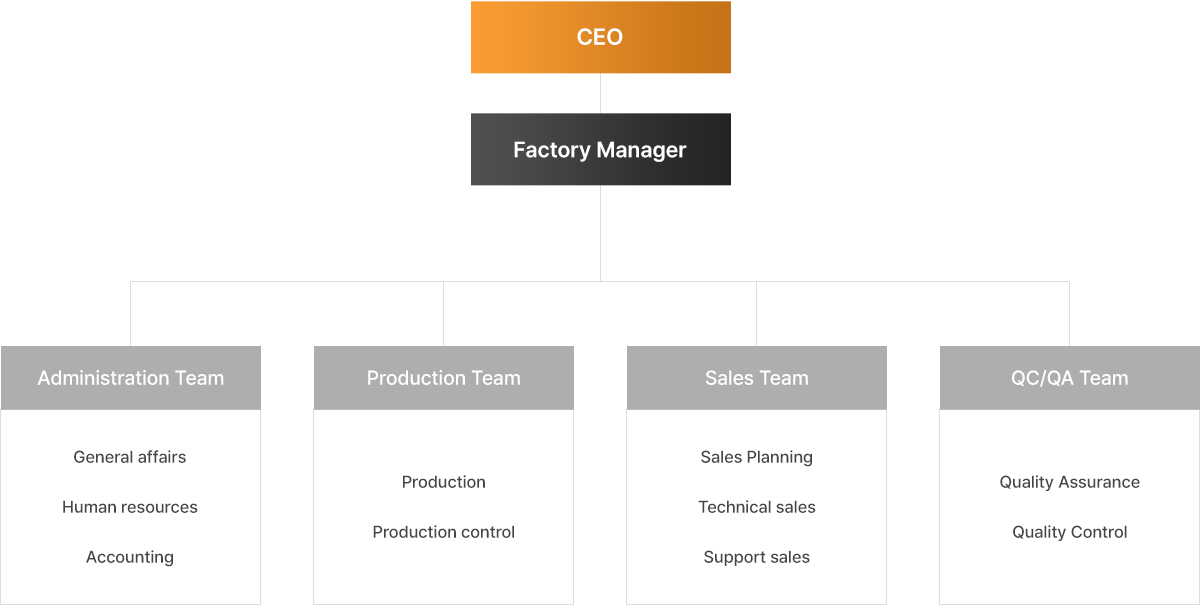Viewport: 1200px width, 605px height.
Task: Select the Production Team header
Action: 444,378
